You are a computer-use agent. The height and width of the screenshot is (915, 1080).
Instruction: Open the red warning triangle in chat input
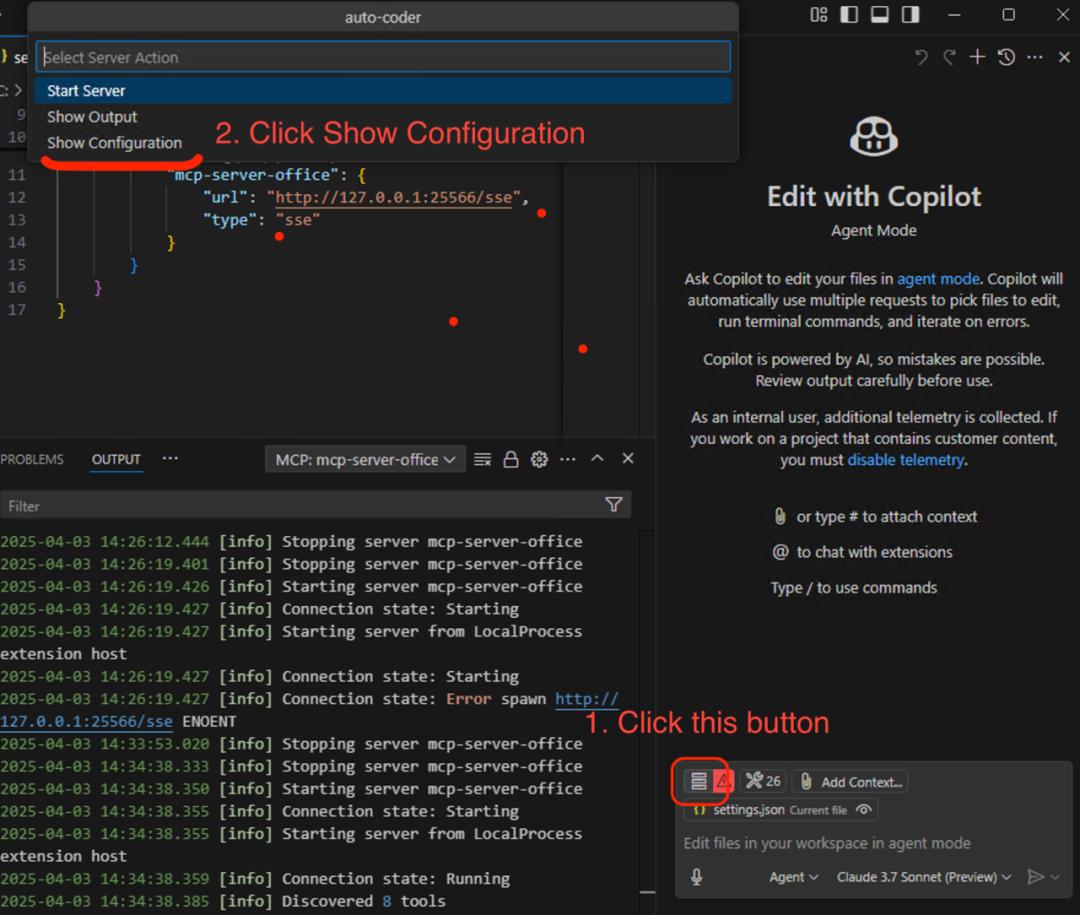tap(722, 782)
